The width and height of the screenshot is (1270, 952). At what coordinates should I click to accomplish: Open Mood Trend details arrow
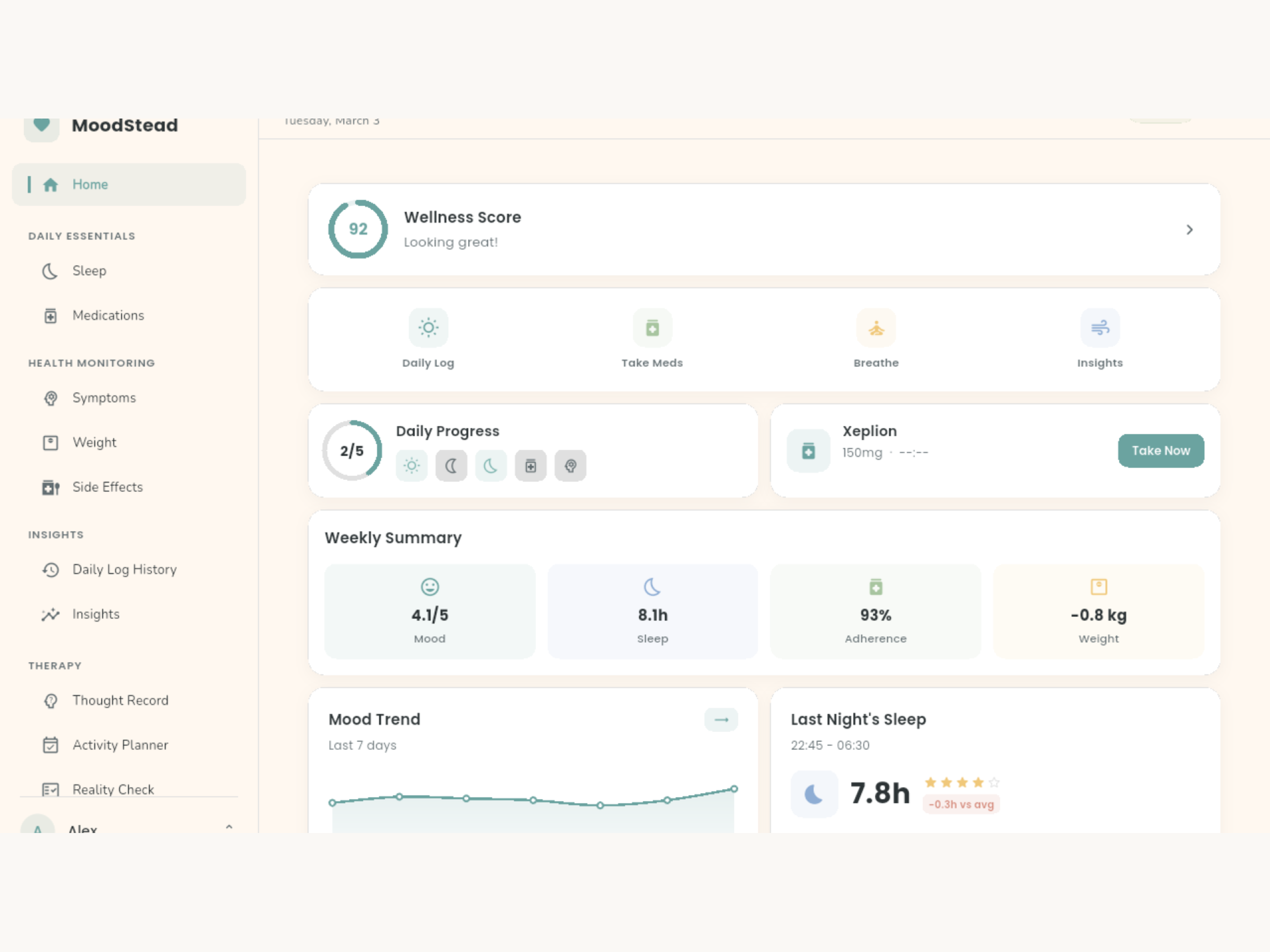pyautogui.click(x=721, y=720)
